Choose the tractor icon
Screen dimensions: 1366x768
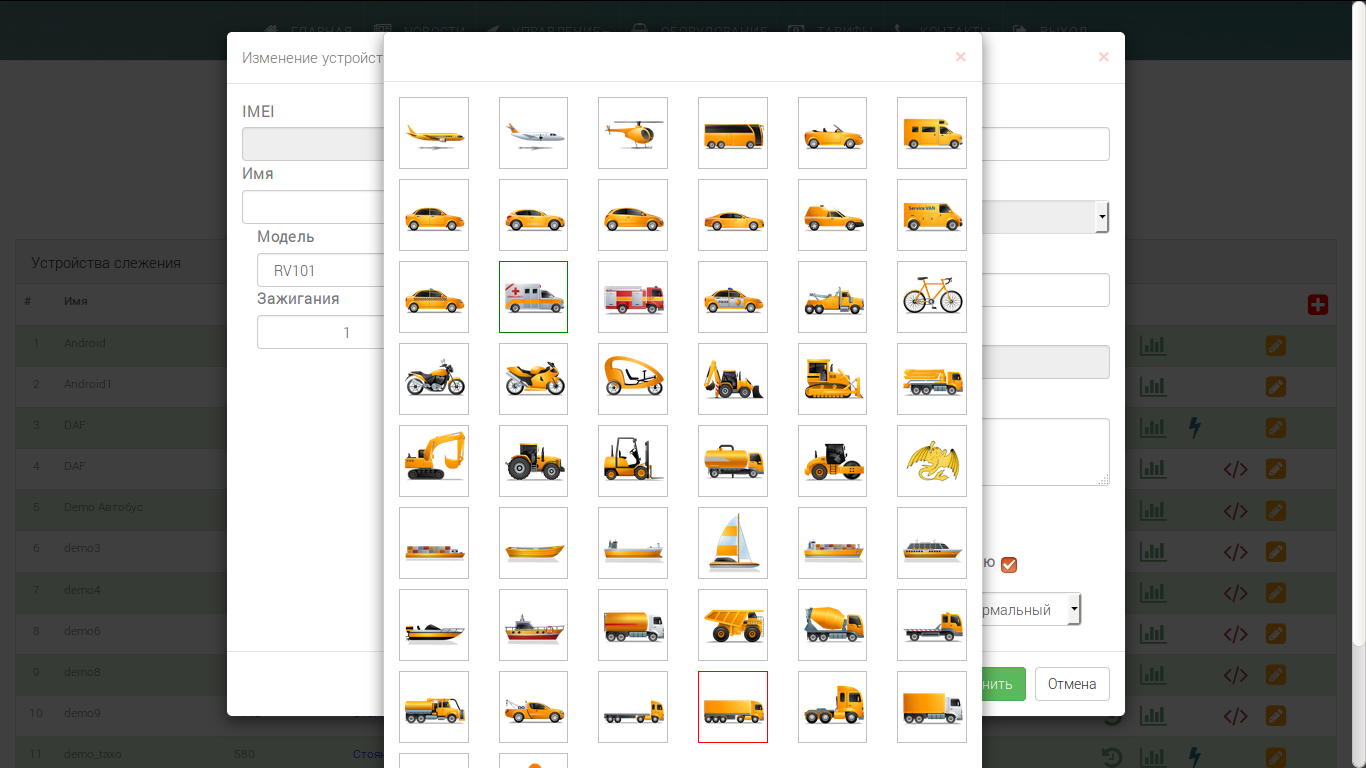pos(533,461)
